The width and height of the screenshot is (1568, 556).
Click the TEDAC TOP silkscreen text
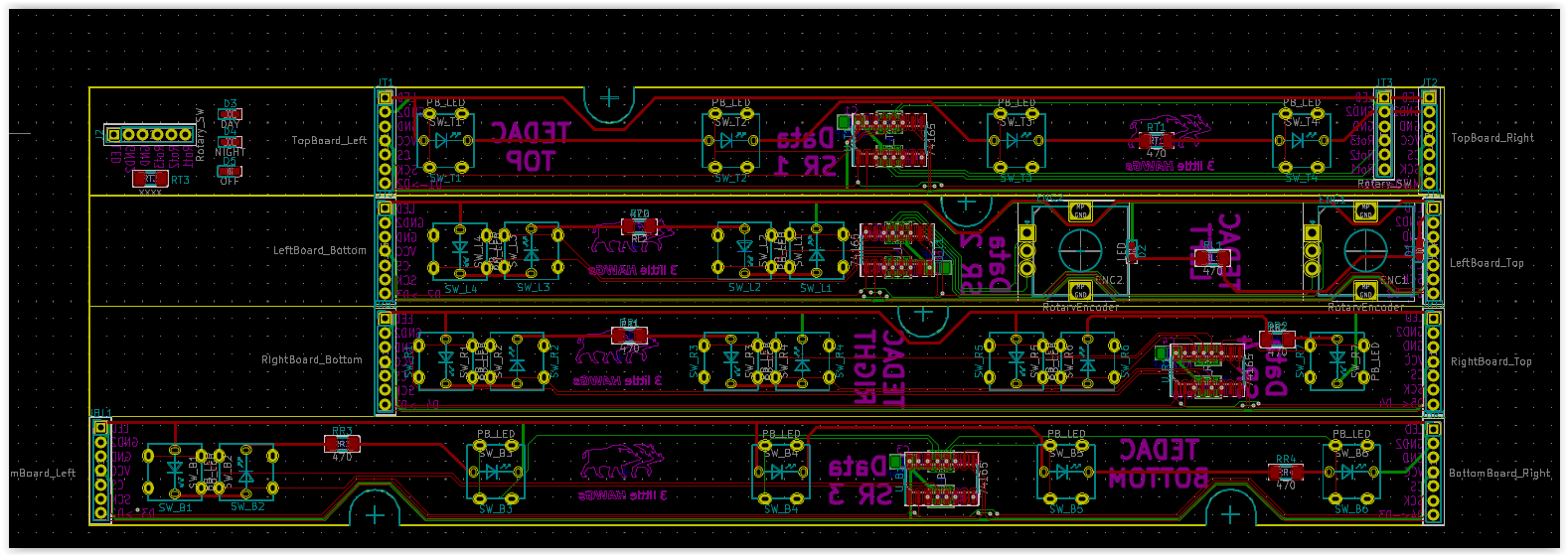(529, 145)
